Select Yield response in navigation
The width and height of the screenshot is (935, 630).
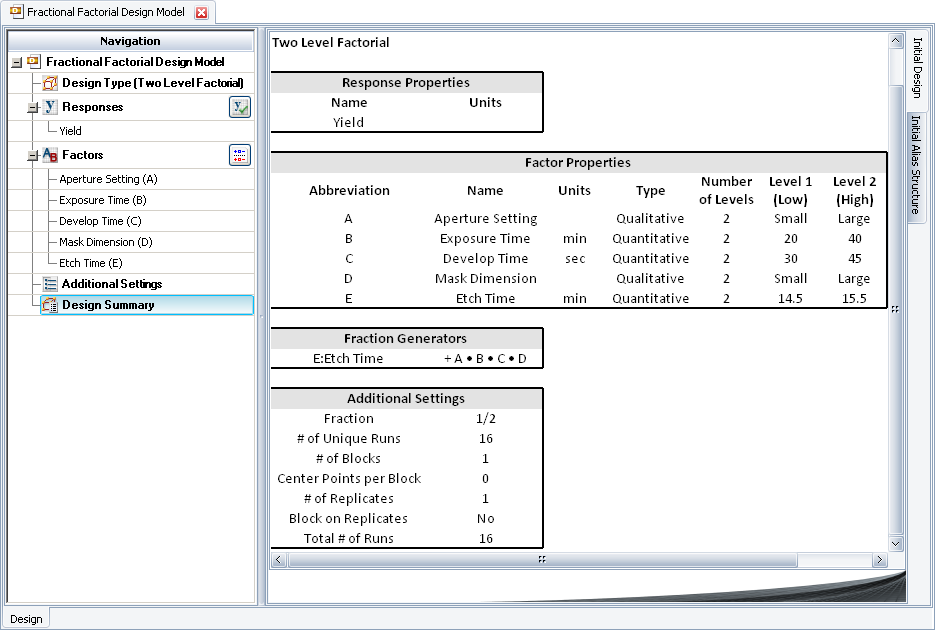tap(70, 131)
